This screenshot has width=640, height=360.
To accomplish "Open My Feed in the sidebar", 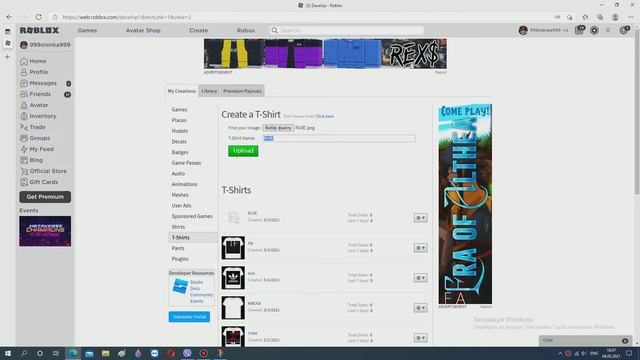I will coord(37,149).
